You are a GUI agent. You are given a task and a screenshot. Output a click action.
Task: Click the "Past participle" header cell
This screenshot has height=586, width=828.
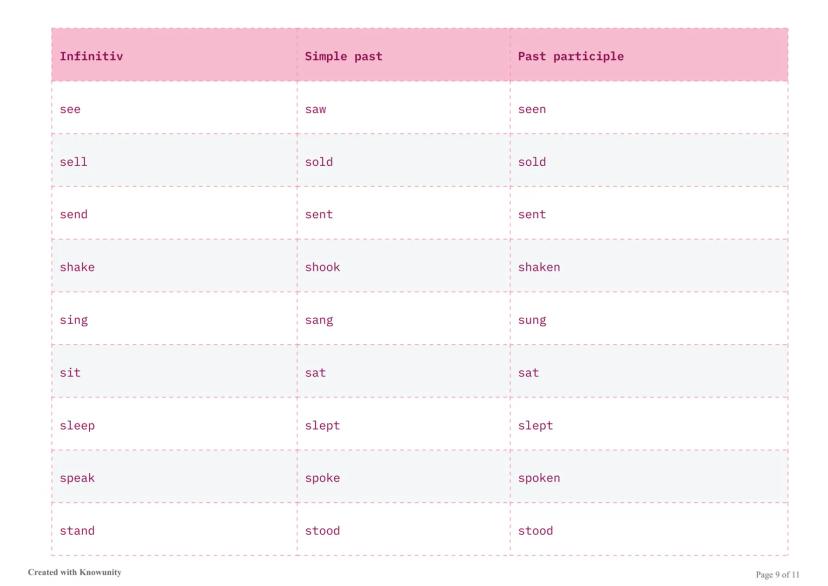pyautogui.click(x=570, y=56)
